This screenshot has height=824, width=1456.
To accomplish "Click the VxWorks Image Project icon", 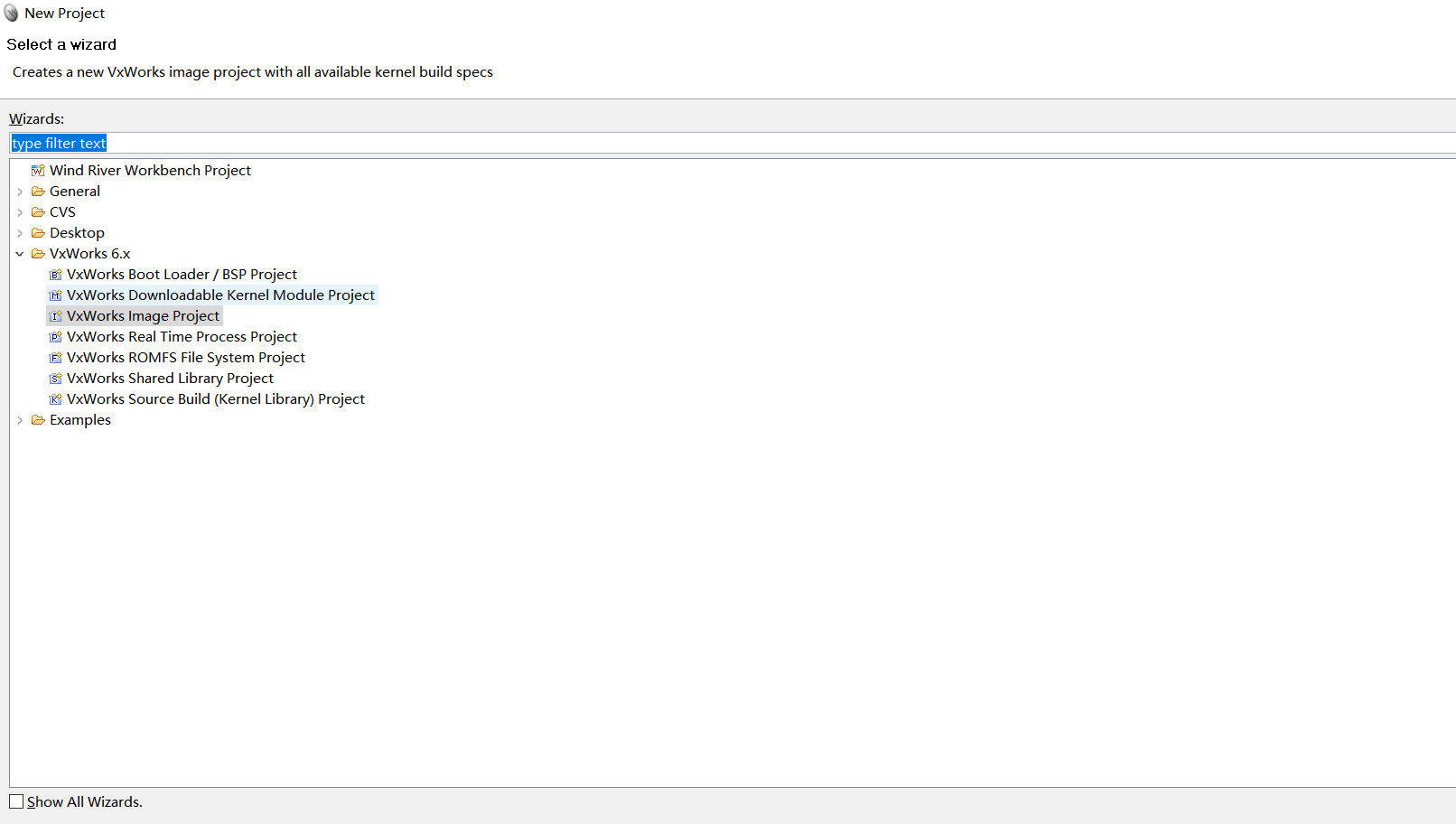I will click(55, 315).
